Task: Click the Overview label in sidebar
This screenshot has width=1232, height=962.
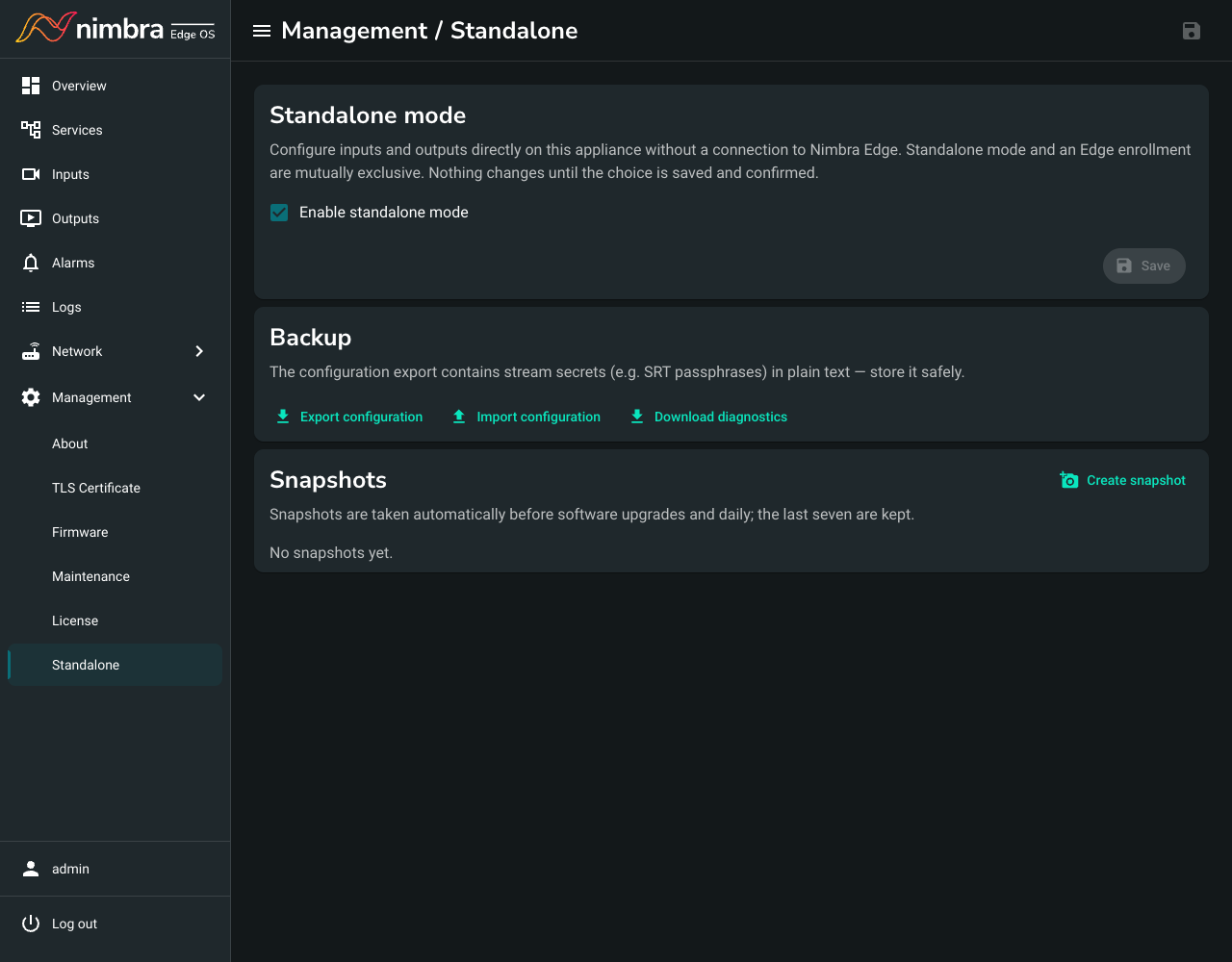Action: (x=79, y=86)
